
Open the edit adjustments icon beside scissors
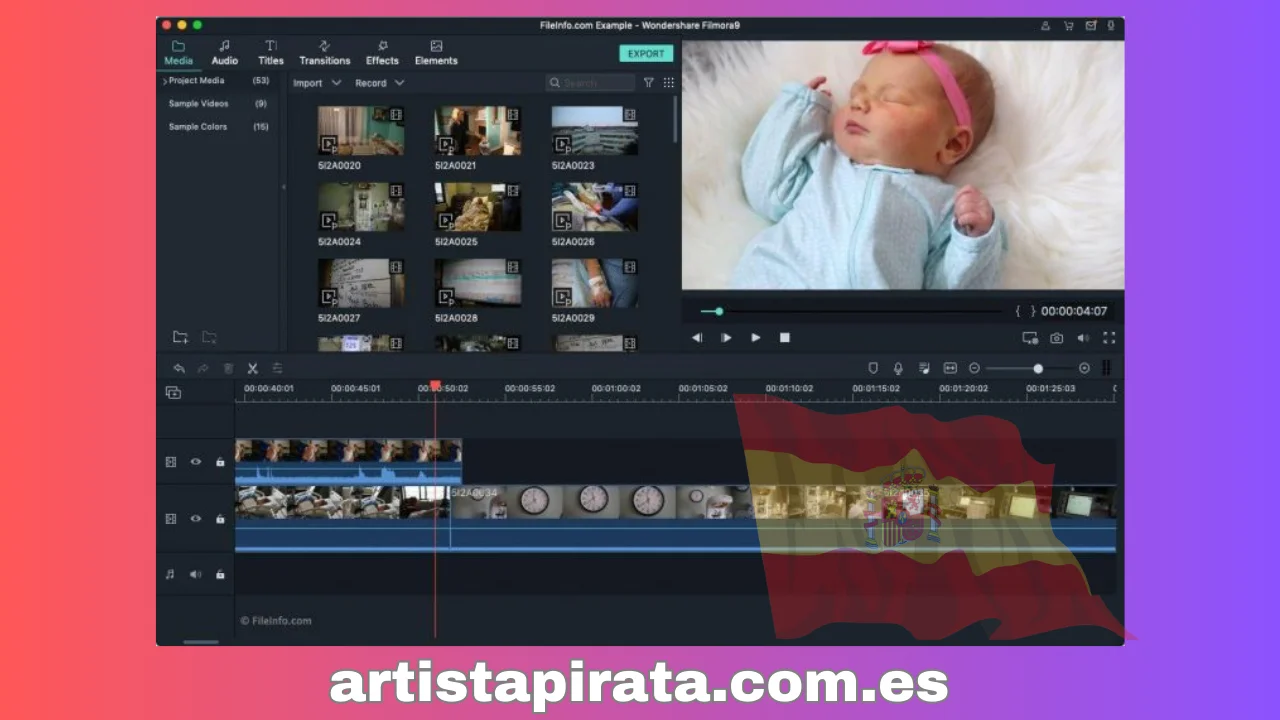278,368
